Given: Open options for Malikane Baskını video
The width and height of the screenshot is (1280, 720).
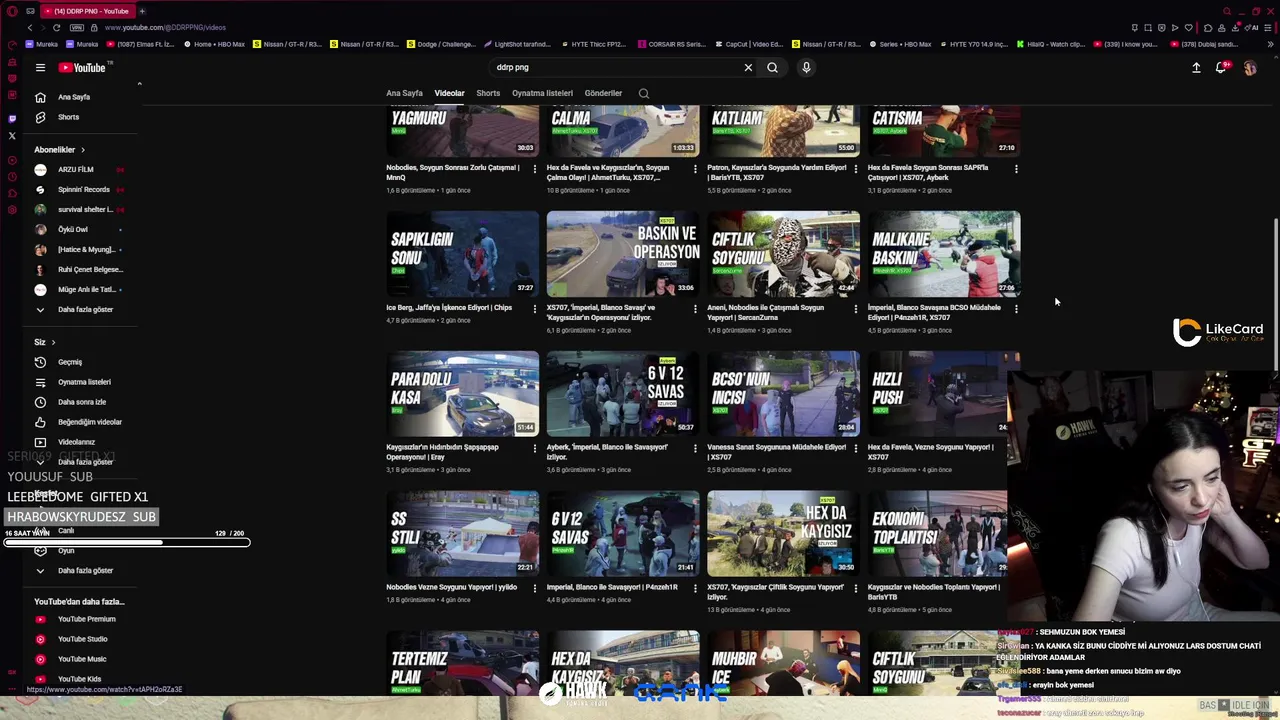Looking at the screenshot, I should tap(1016, 308).
